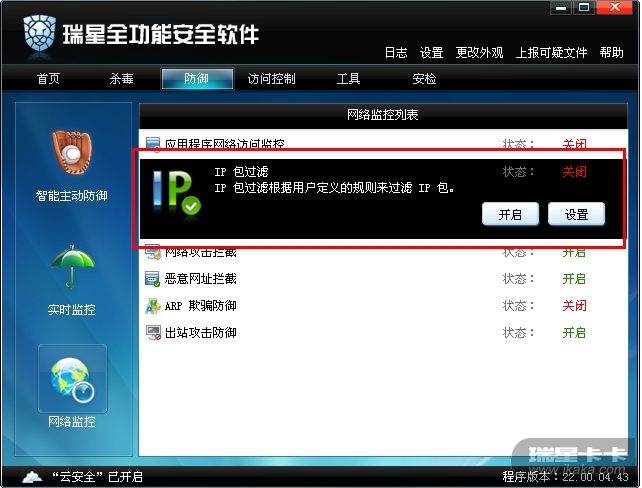This screenshot has width=642, height=488.
Task: Minimize the Rising security window
Action: [561, 8]
